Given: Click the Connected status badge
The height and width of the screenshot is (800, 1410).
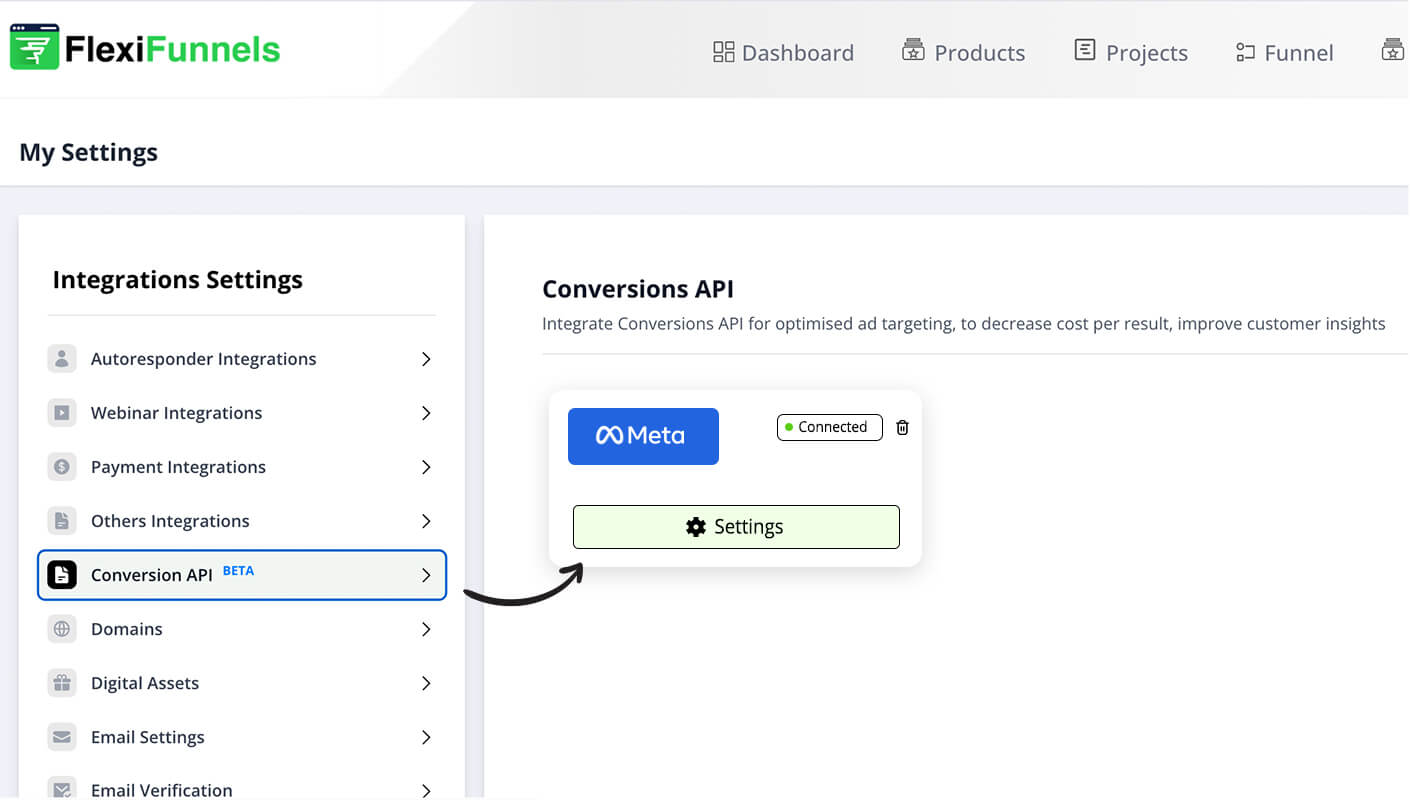Looking at the screenshot, I should [829, 427].
